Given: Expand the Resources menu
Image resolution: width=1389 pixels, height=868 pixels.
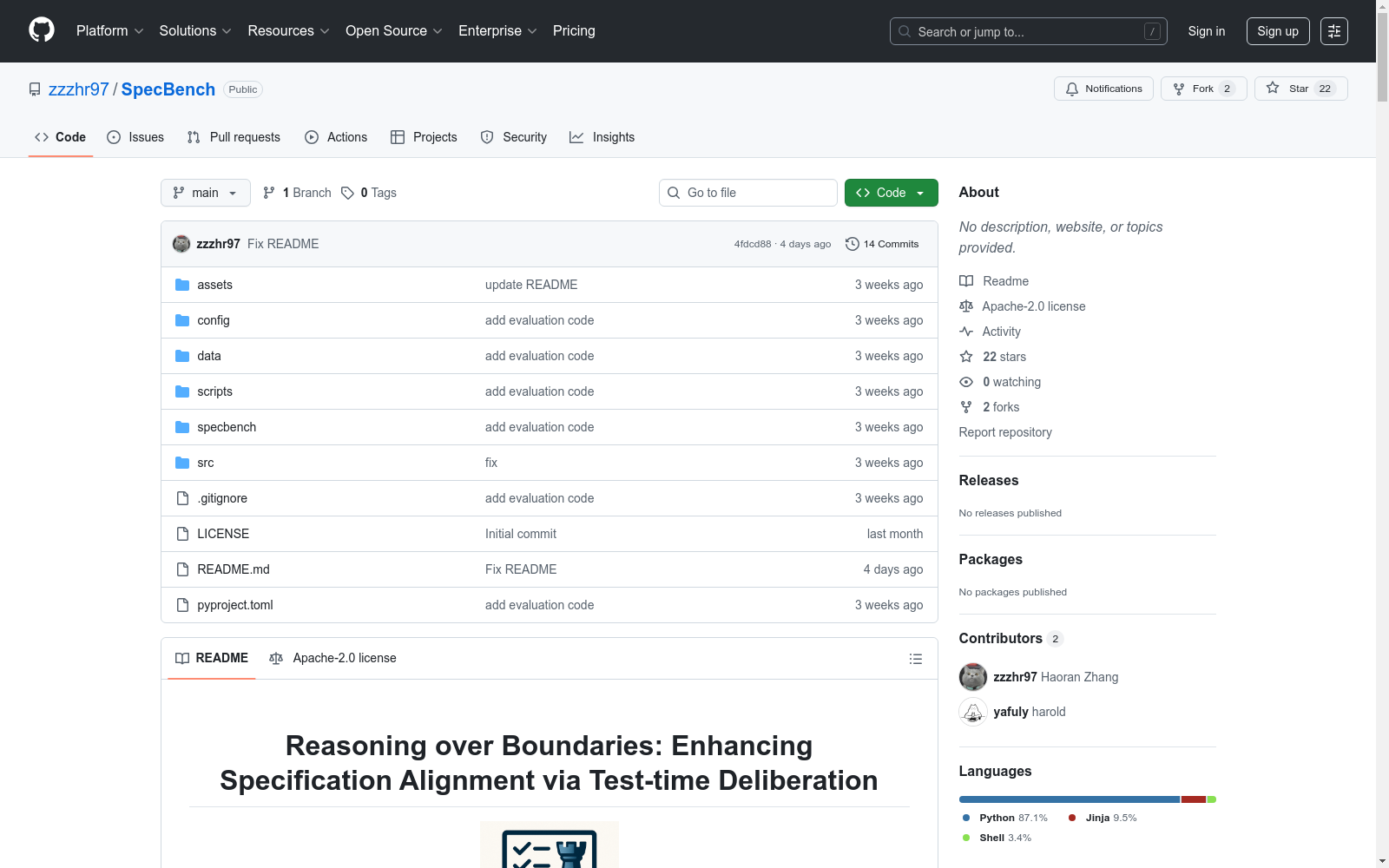Looking at the screenshot, I should (x=289, y=30).
